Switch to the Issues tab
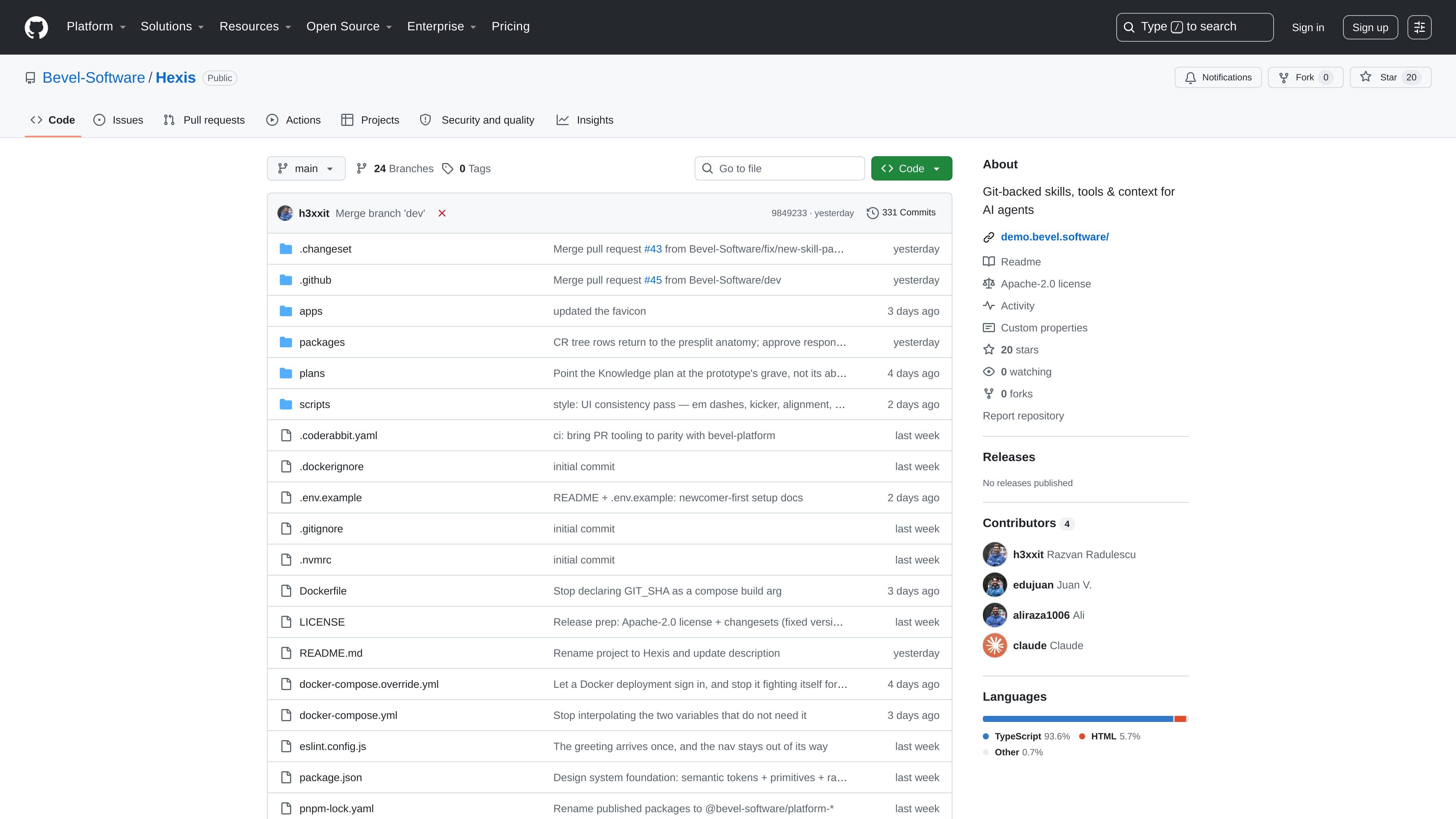 click(119, 120)
